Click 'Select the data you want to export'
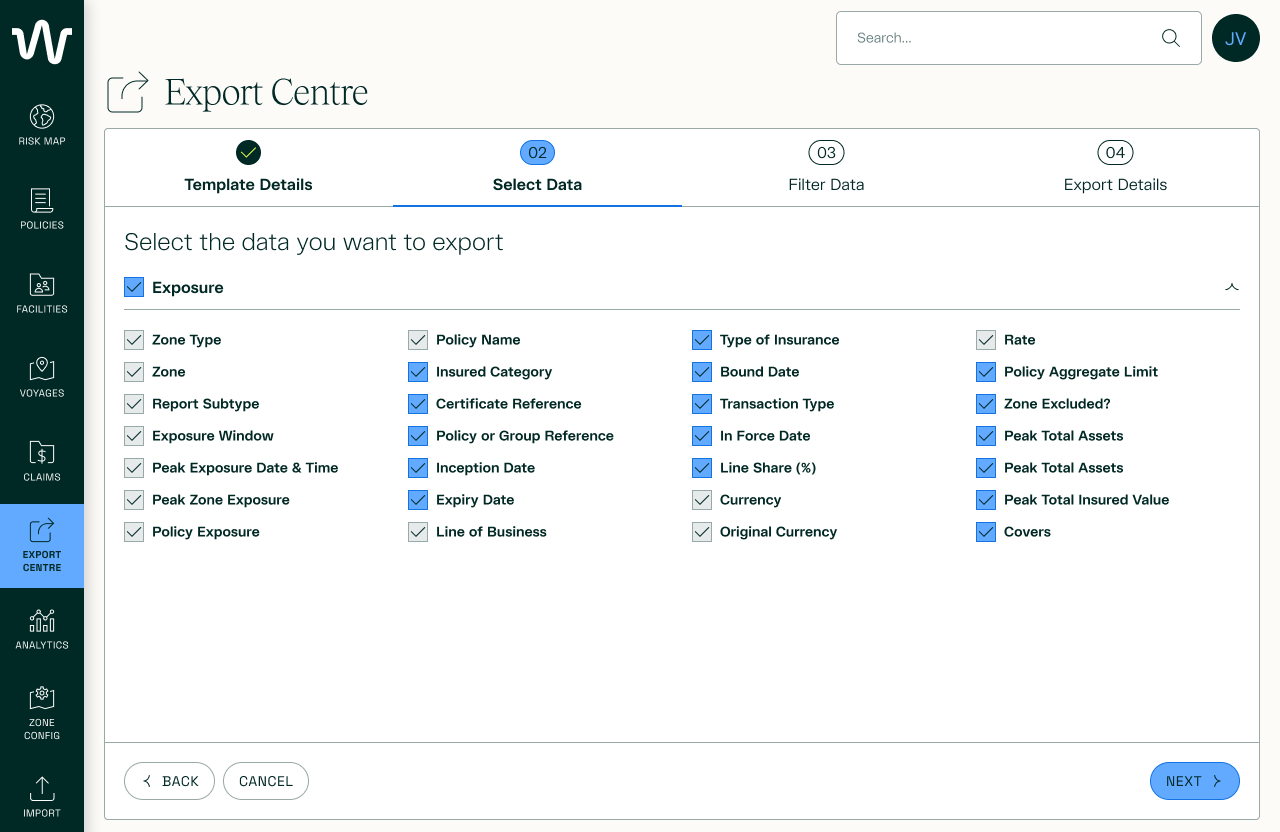This screenshot has height=832, width=1280. pos(314,242)
